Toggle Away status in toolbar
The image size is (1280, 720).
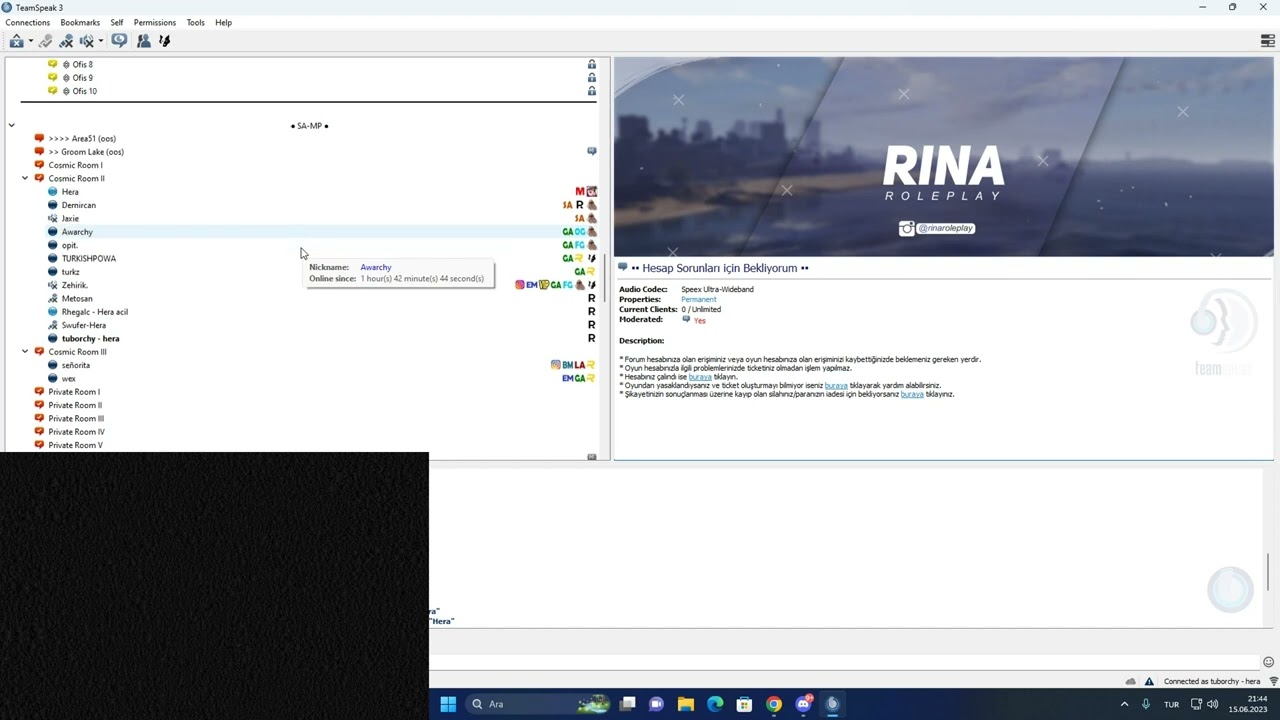(x=45, y=41)
